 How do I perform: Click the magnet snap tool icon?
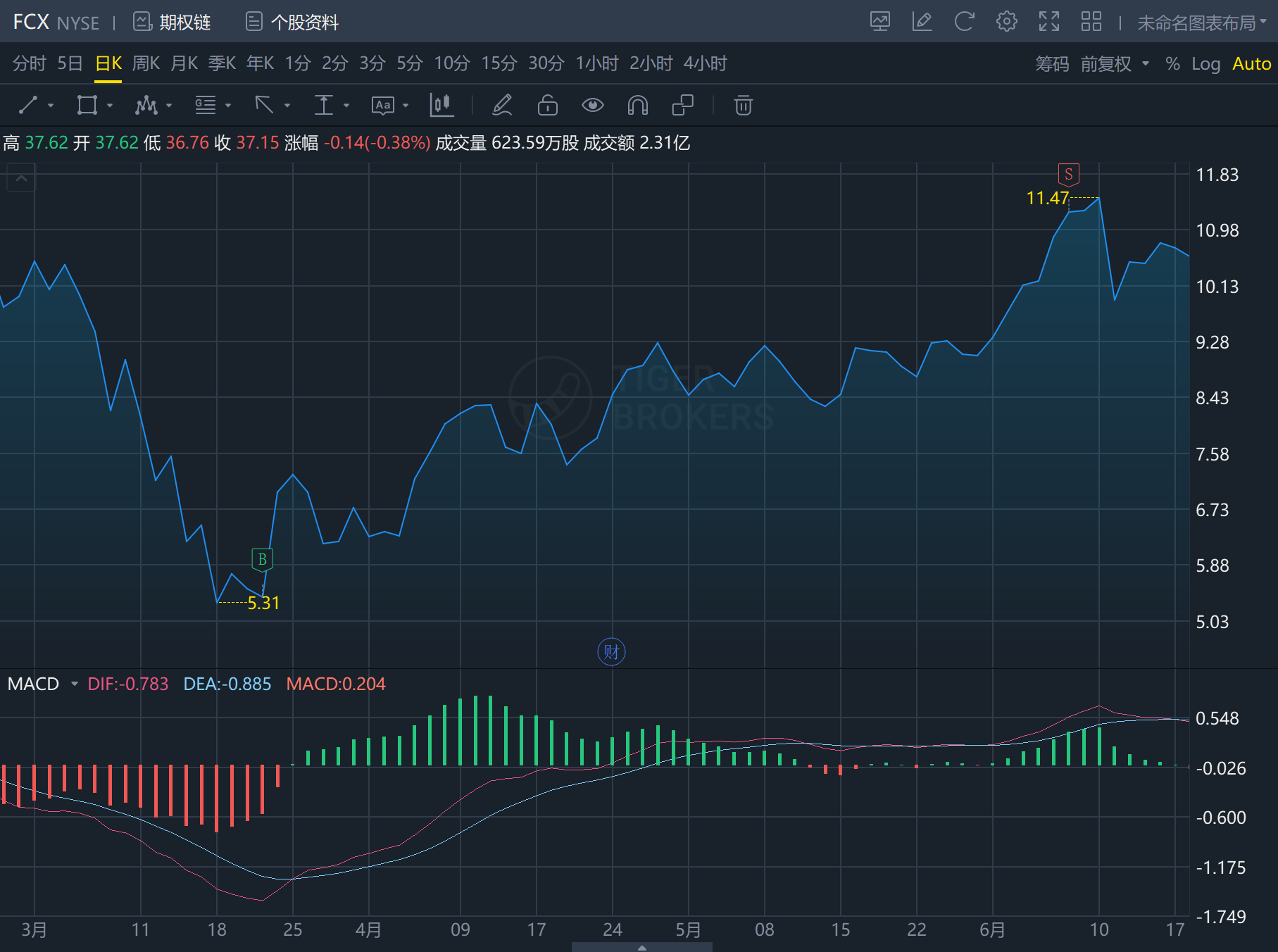pos(637,106)
